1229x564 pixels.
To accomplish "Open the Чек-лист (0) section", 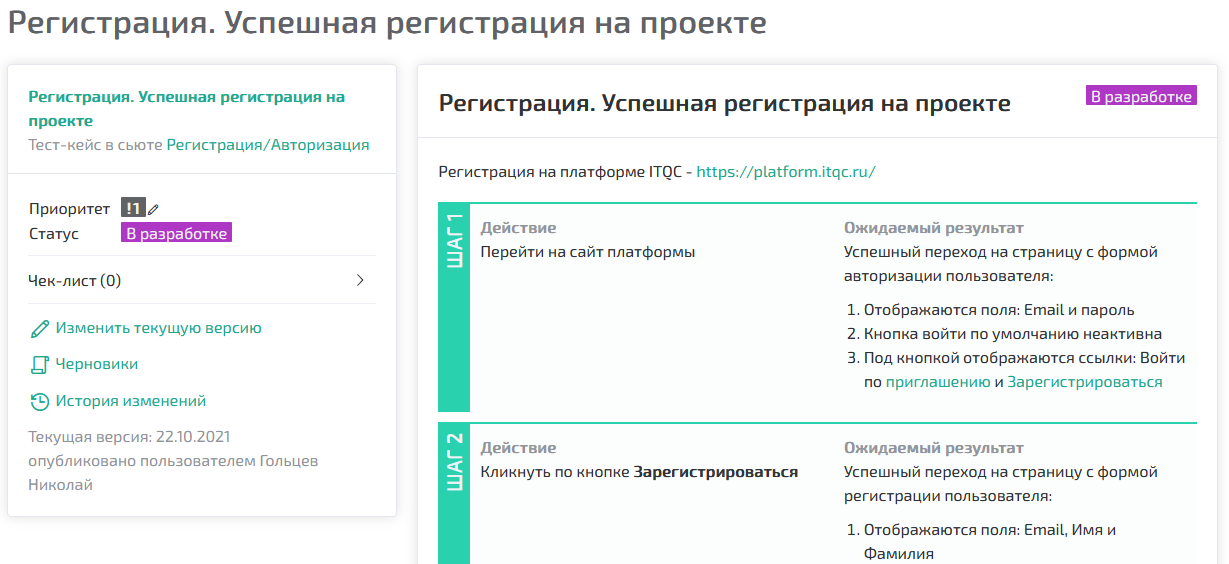I will click(x=75, y=281).
